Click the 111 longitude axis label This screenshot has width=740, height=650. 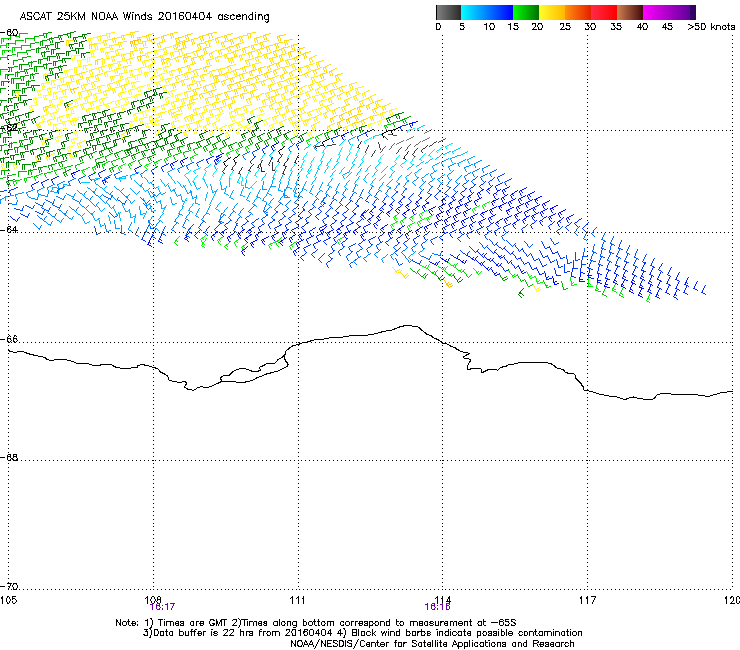point(297,600)
